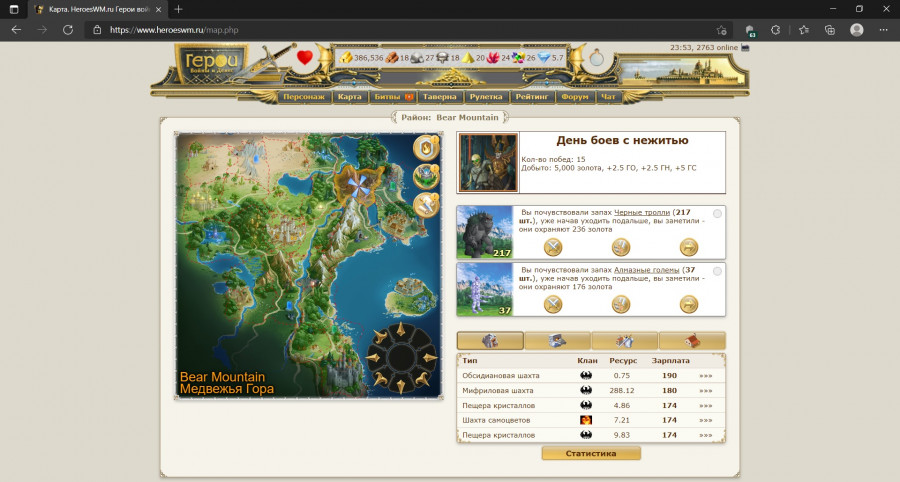
Task: Open the Чат menu
Action: tap(608, 97)
